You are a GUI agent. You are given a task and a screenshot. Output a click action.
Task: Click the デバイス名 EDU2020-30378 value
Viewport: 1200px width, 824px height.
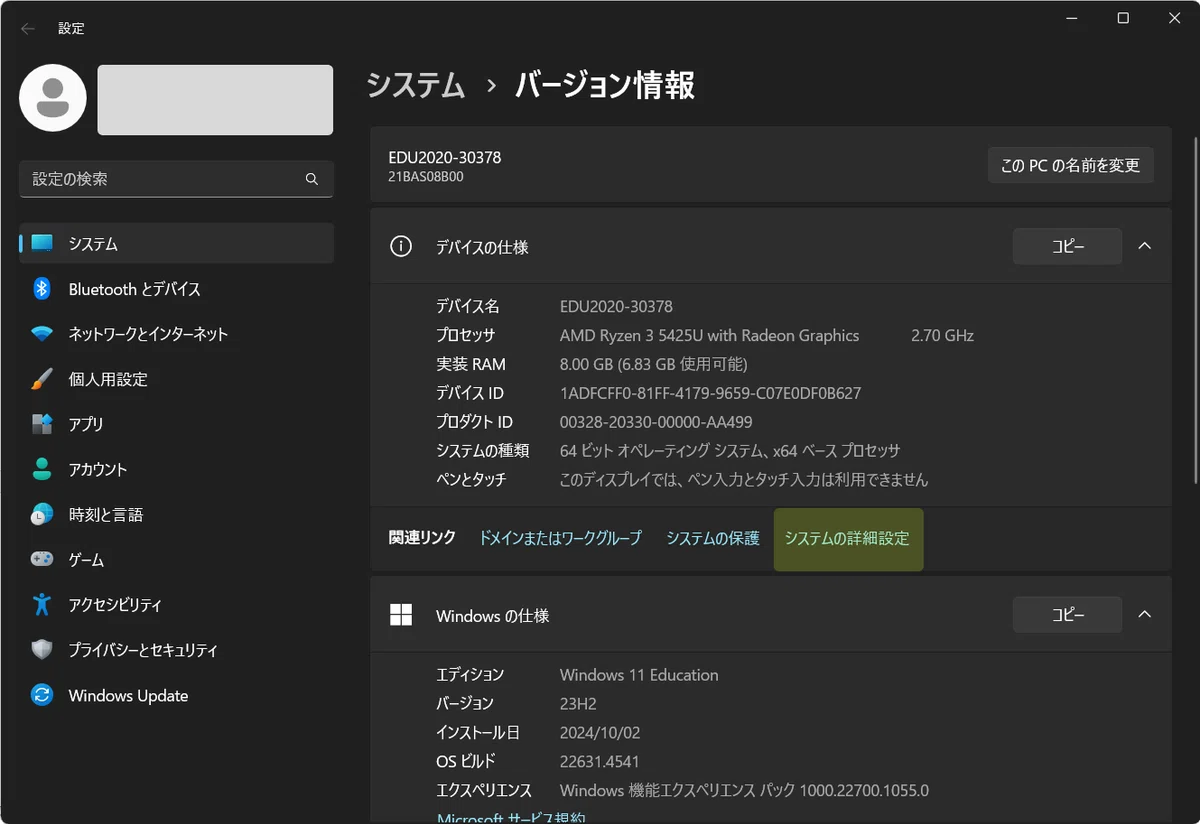(x=616, y=306)
